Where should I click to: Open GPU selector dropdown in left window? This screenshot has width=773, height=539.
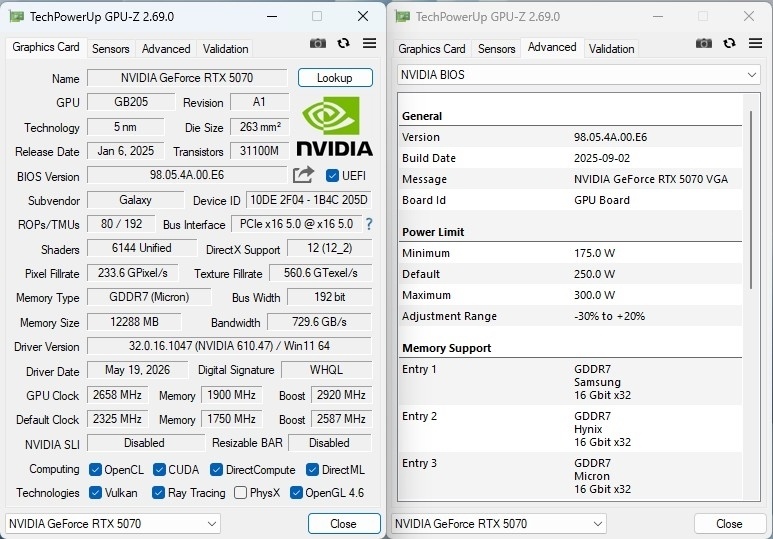[113, 524]
